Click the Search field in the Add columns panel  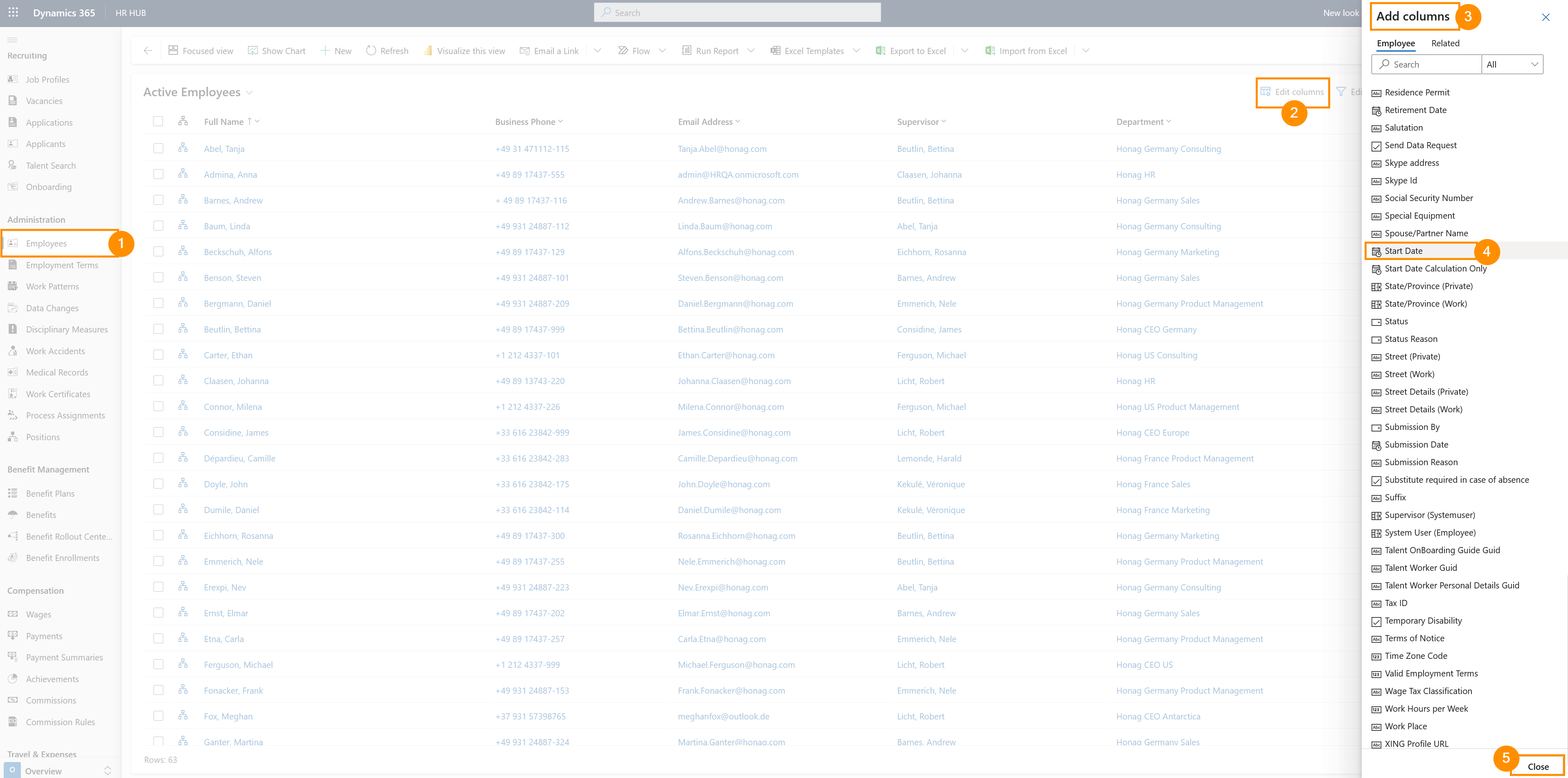(x=1426, y=65)
